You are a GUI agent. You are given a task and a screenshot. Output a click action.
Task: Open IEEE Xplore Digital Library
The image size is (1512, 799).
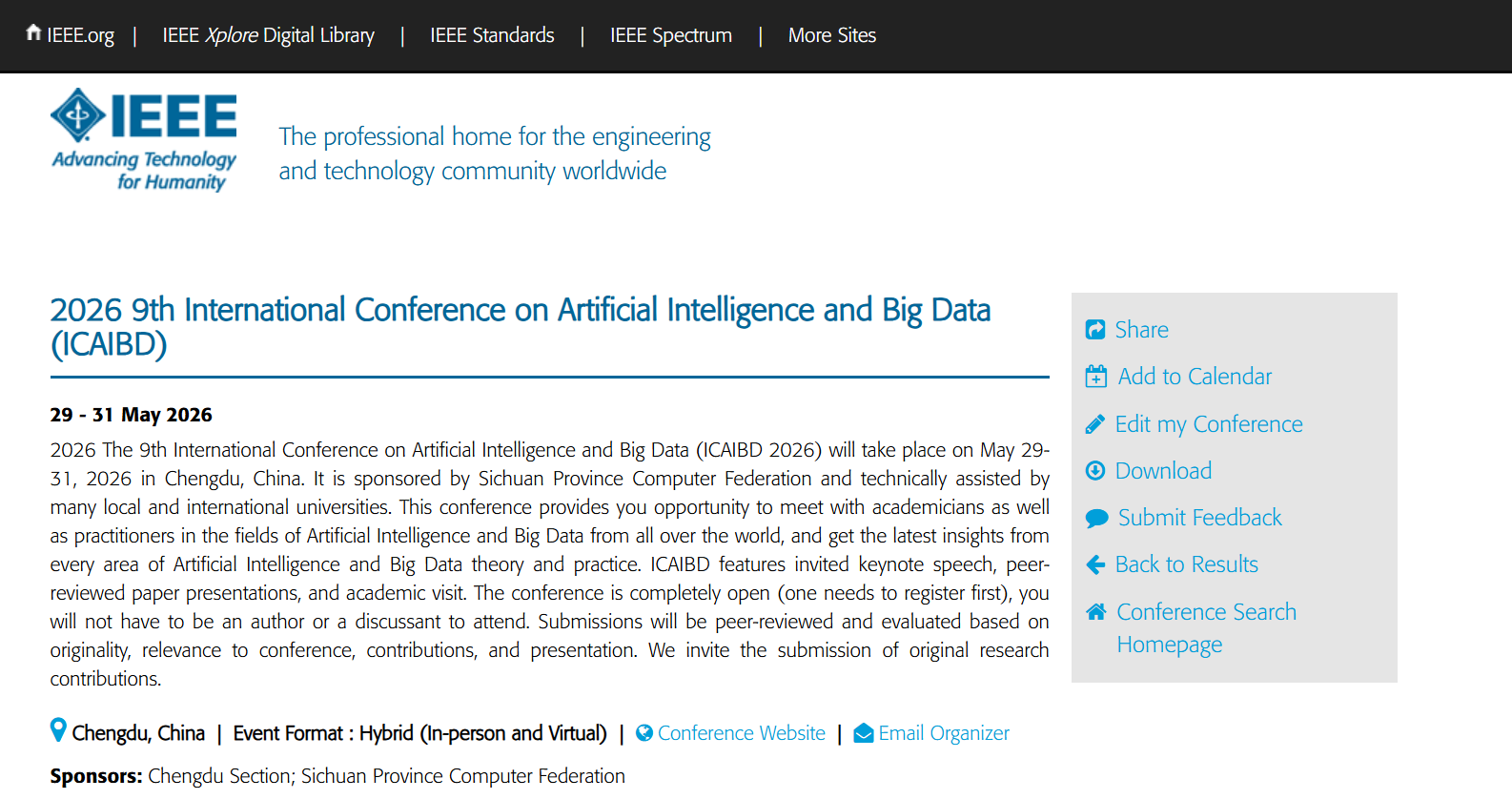tap(268, 35)
